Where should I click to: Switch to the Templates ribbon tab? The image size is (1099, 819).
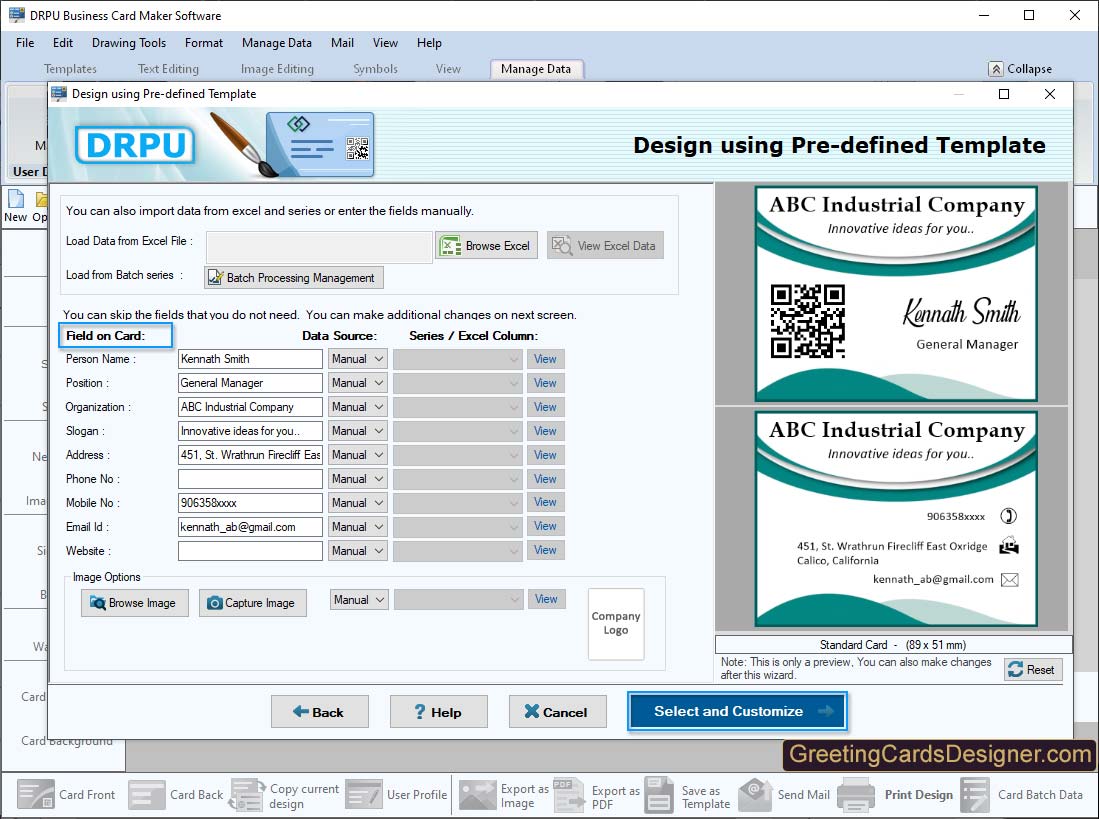[x=70, y=69]
